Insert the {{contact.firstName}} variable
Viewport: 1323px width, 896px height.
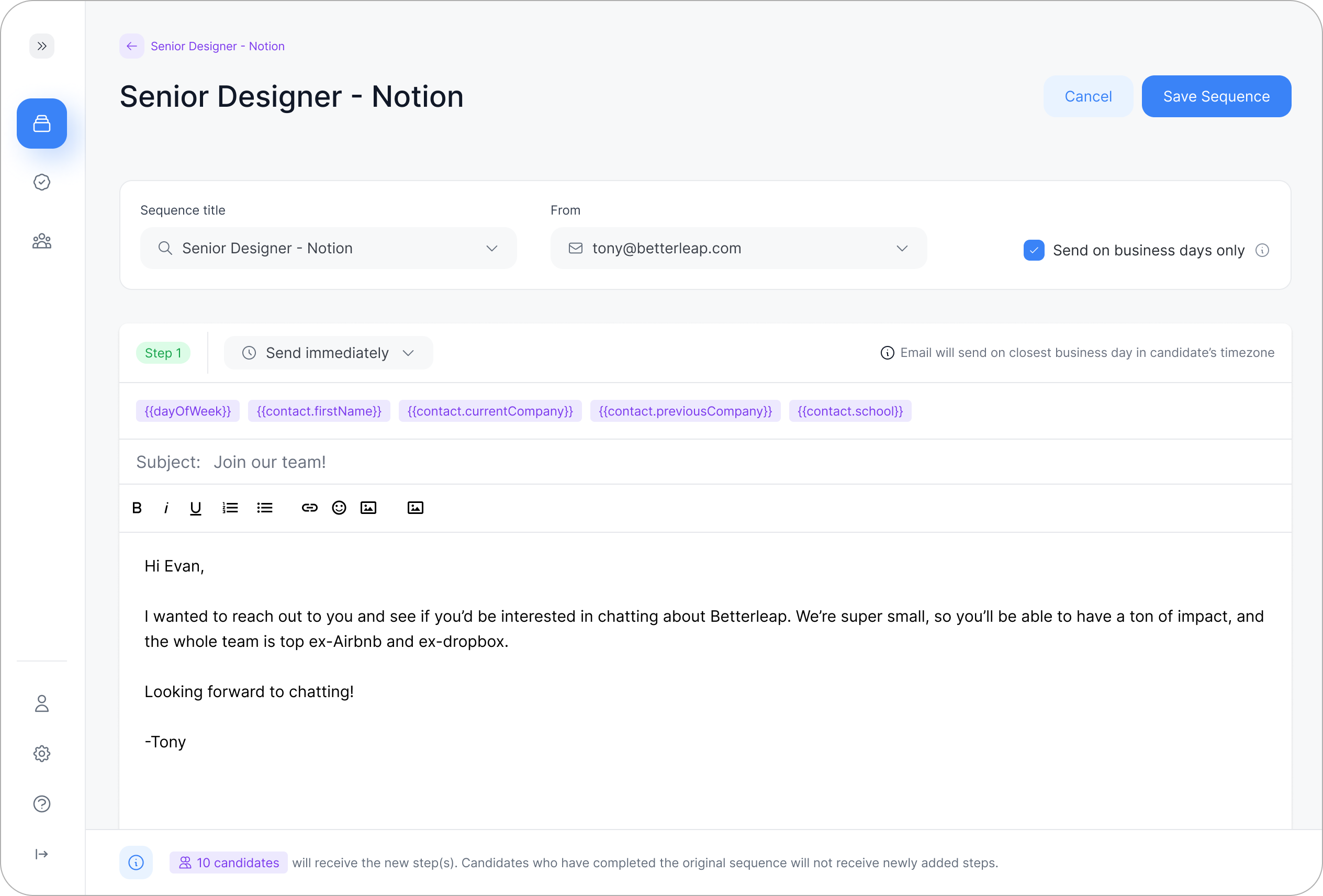pos(319,411)
